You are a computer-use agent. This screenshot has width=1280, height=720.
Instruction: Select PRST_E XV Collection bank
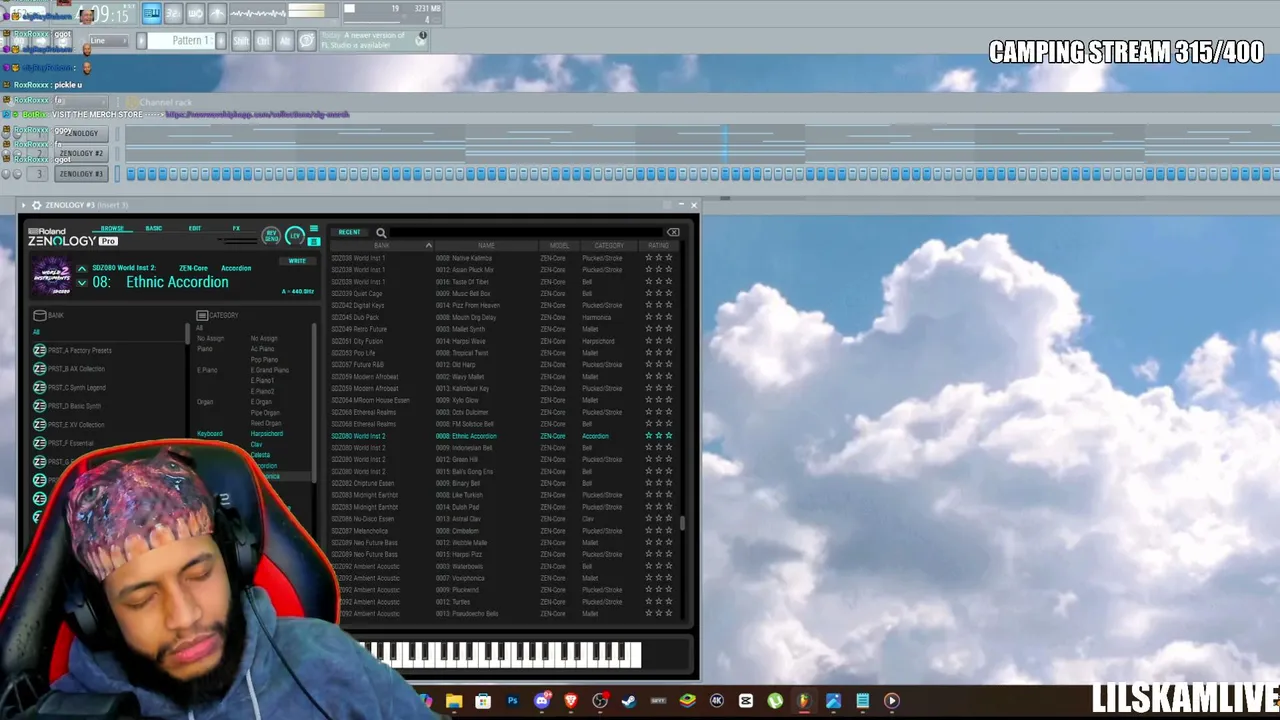pyautogui.click(x=69, y=424)
